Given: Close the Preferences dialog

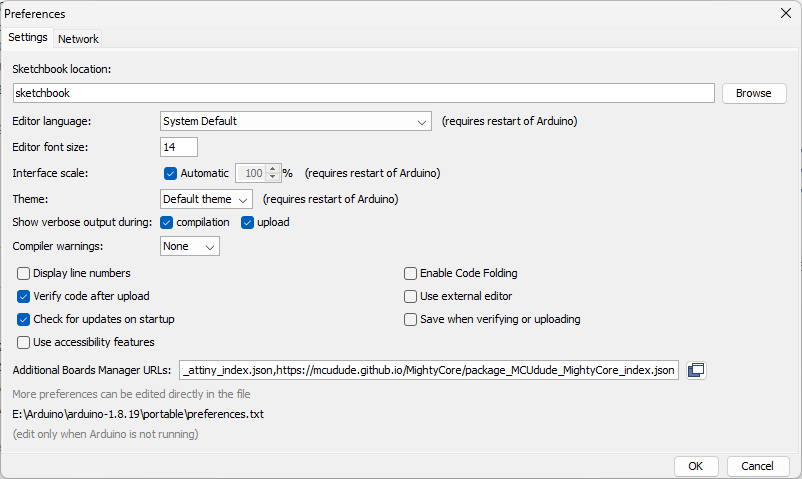Looking at the screenshot, I should click(x=786, y=13).
